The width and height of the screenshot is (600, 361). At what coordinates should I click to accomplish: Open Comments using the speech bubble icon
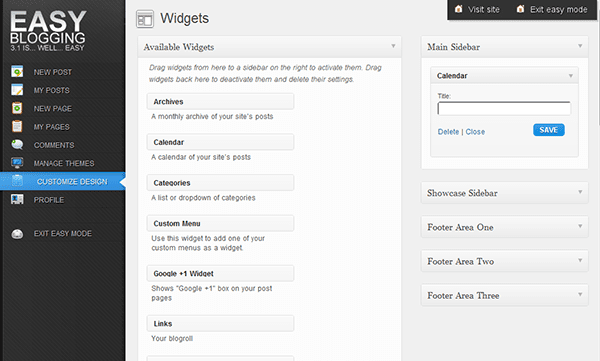click(17, 145)
